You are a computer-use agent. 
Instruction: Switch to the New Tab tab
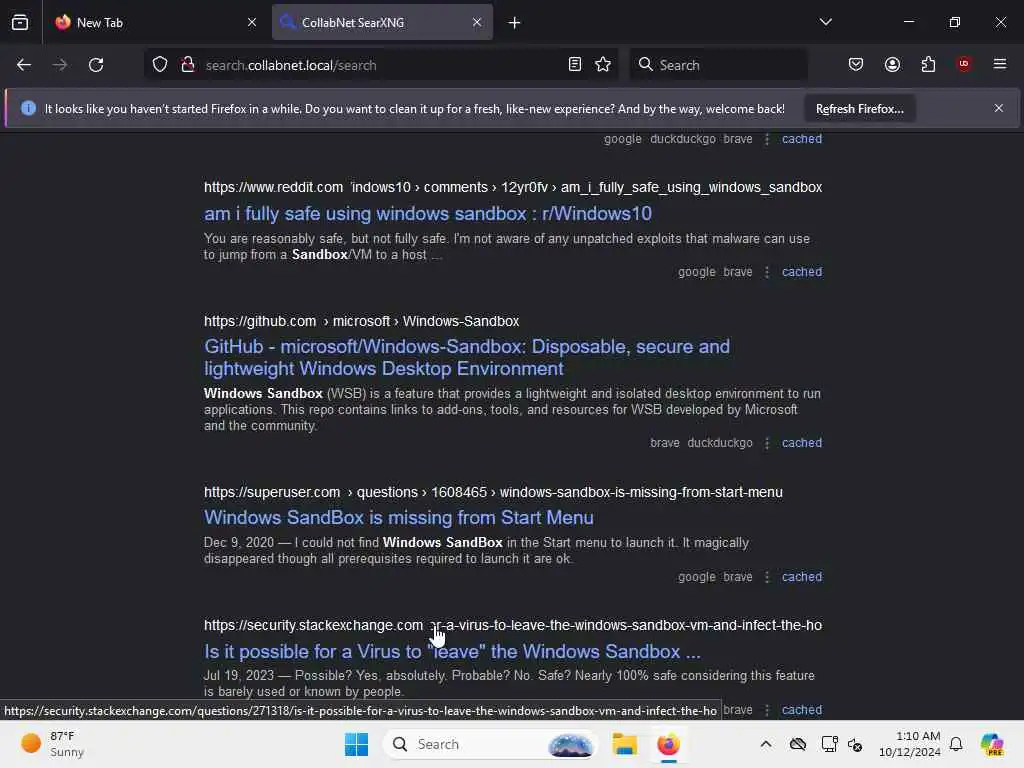point(155,22)
